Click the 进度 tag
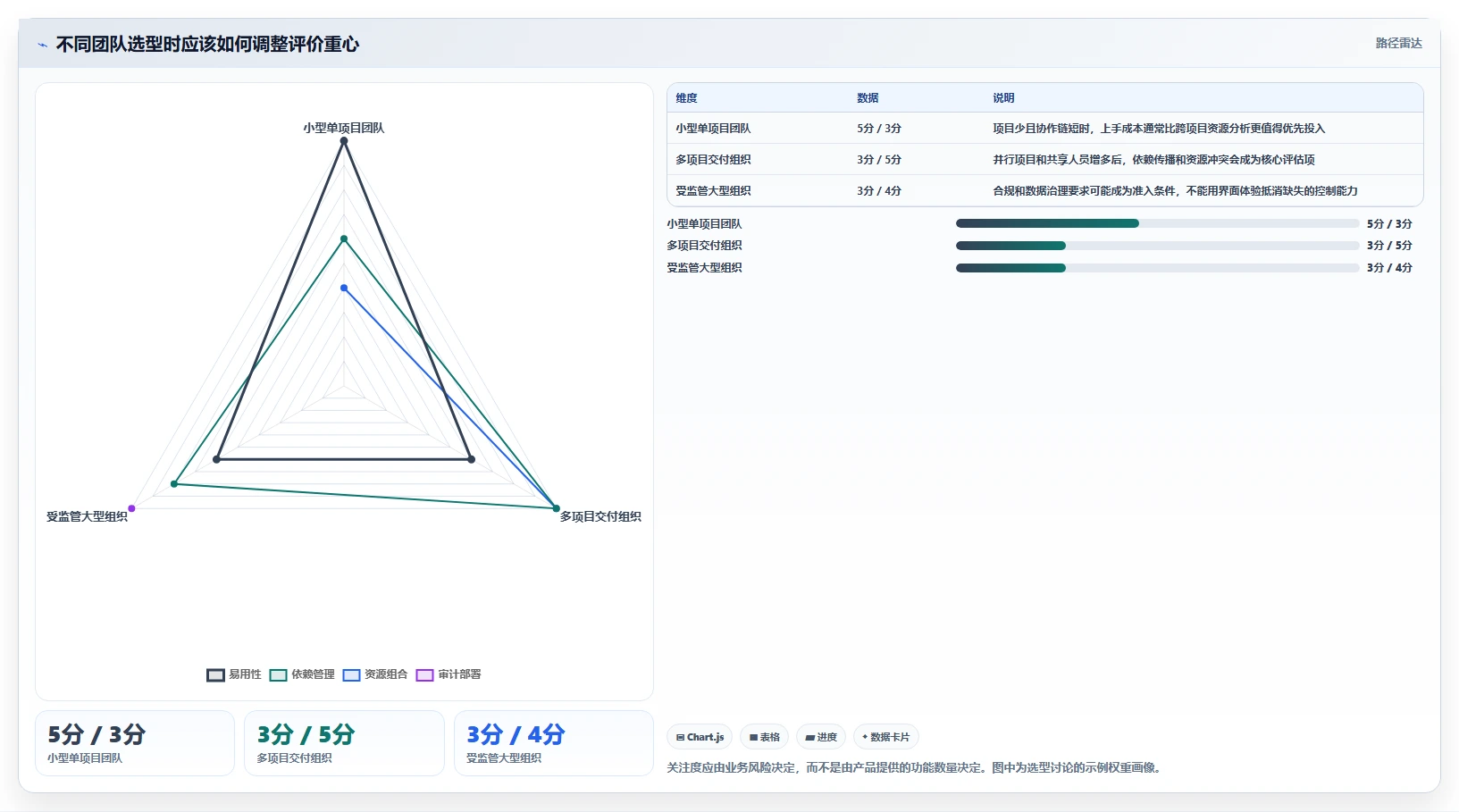The height and width of the screenshot is (812, 1459). pyautogui.click(x=821, y=737)
